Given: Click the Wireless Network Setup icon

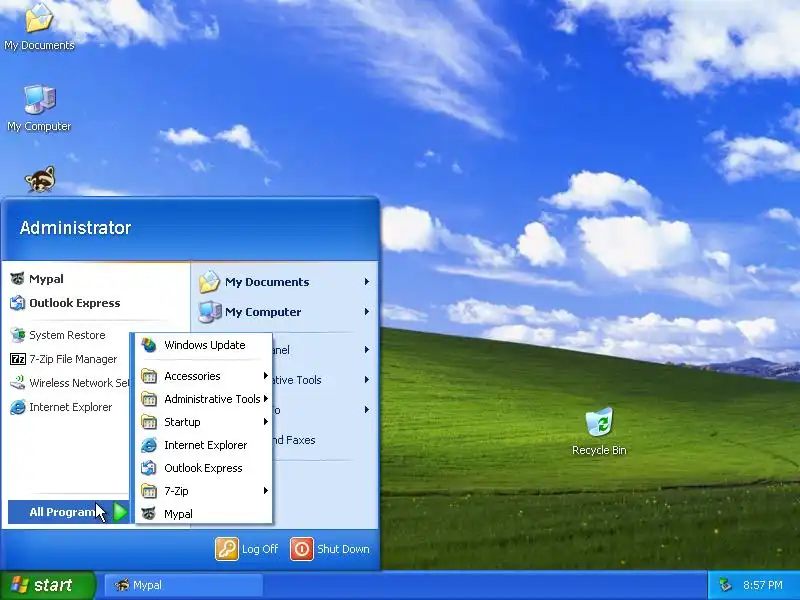Looking at the screenshot, I should click(17, 383).
